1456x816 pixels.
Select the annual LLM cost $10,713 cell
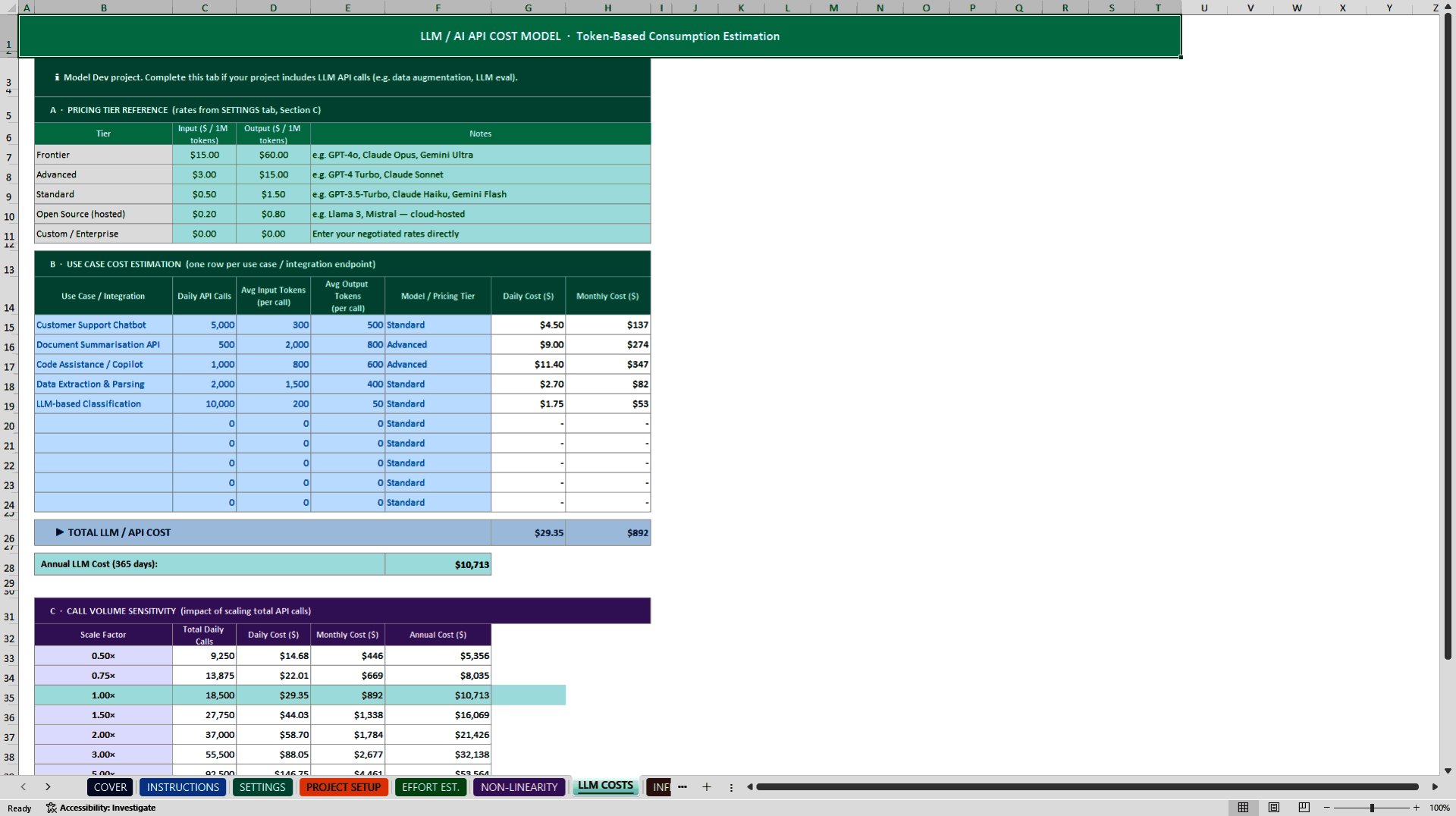click(x=438, y=564)
